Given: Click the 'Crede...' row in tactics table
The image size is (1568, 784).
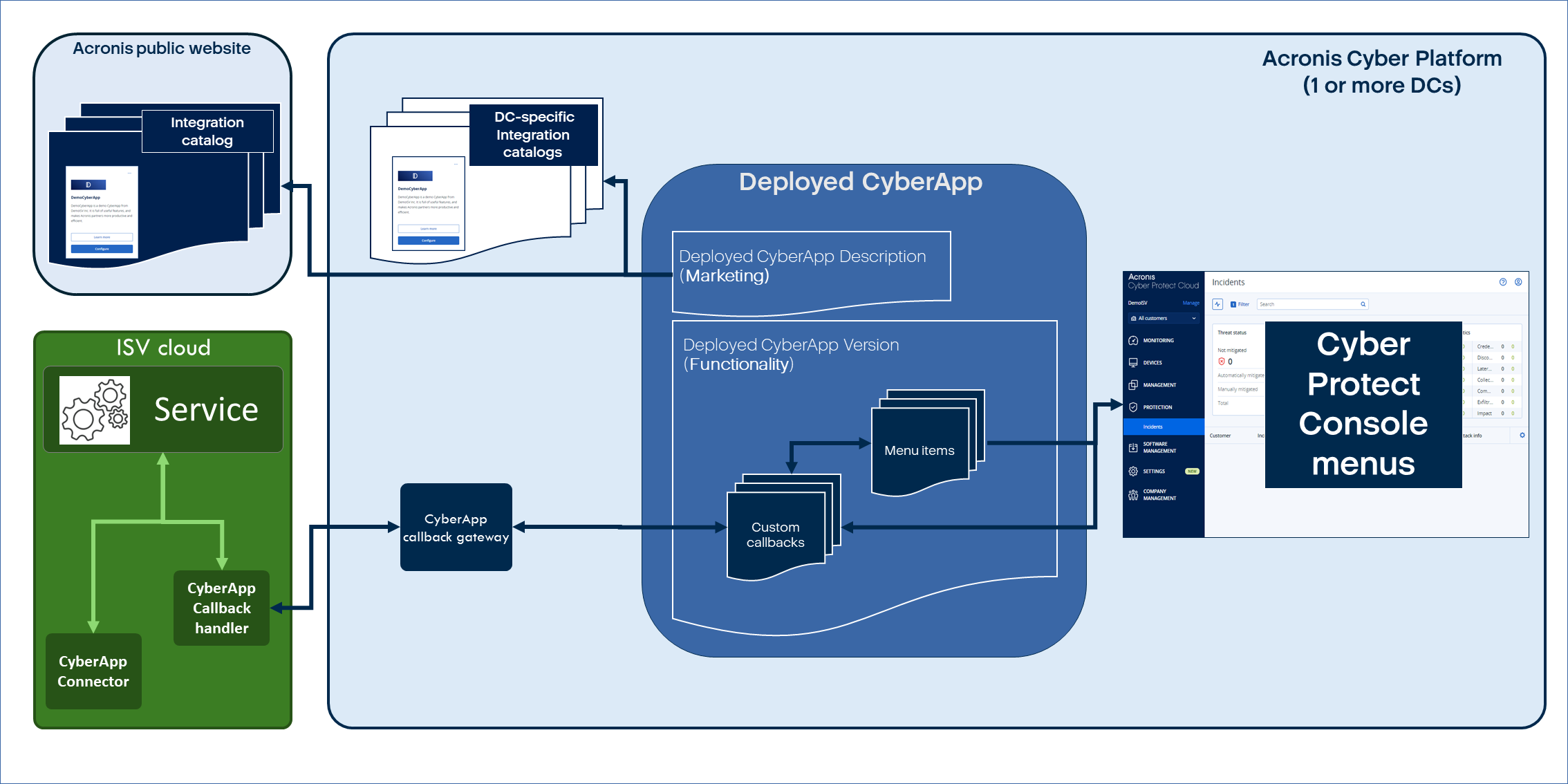Looking at the screenshot, I should click(x=1495, y=346).
